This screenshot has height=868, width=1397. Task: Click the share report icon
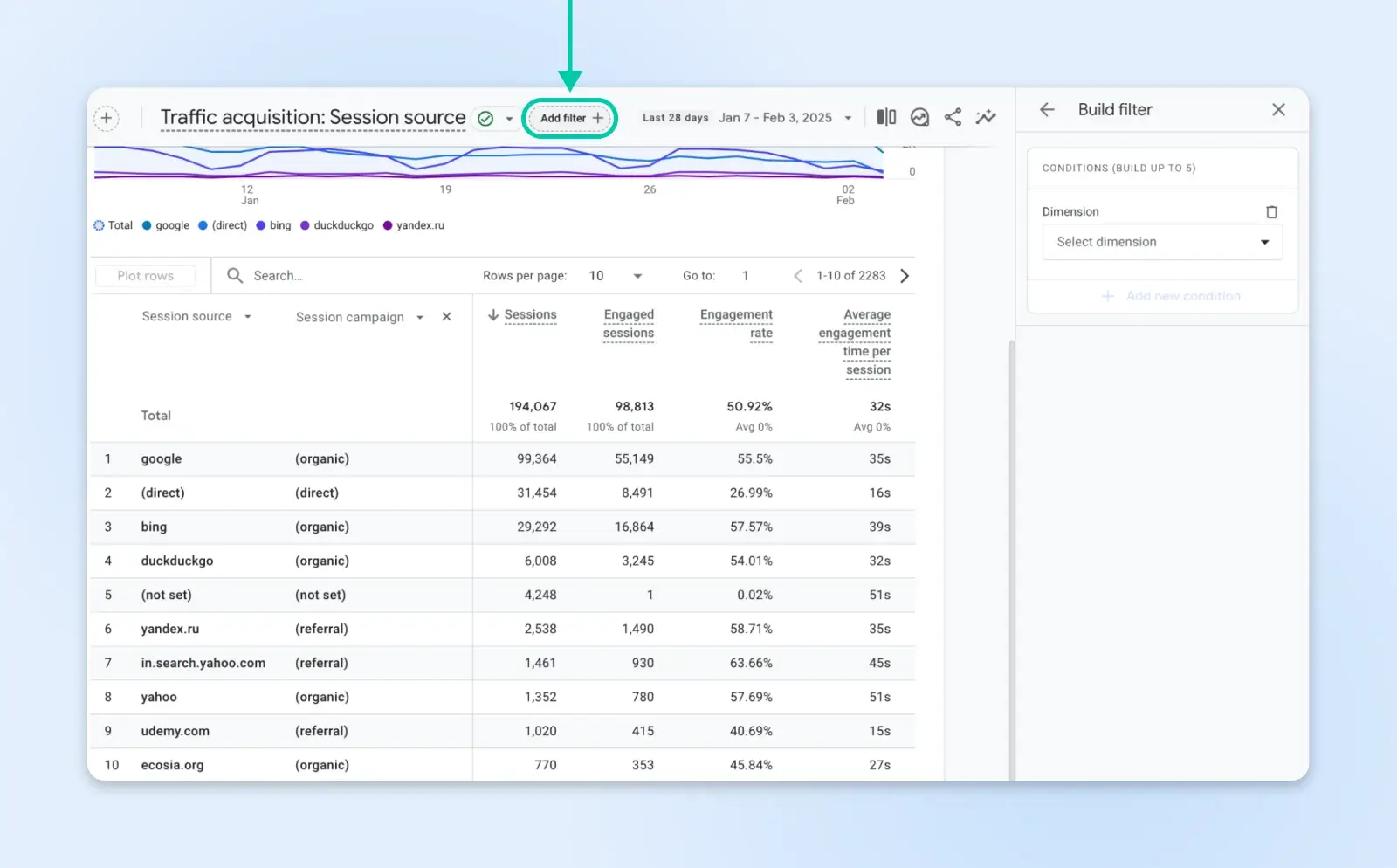click(x=953, y=117)
